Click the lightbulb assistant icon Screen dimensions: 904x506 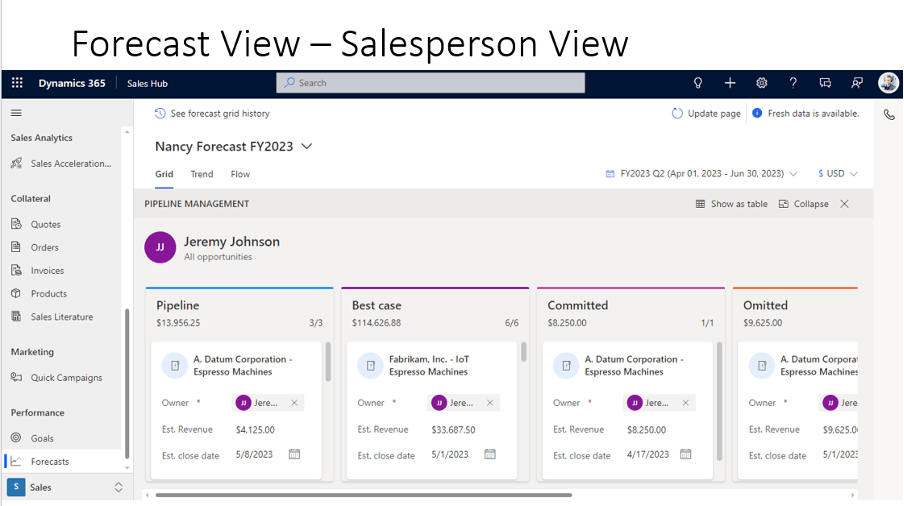[698, 83]
